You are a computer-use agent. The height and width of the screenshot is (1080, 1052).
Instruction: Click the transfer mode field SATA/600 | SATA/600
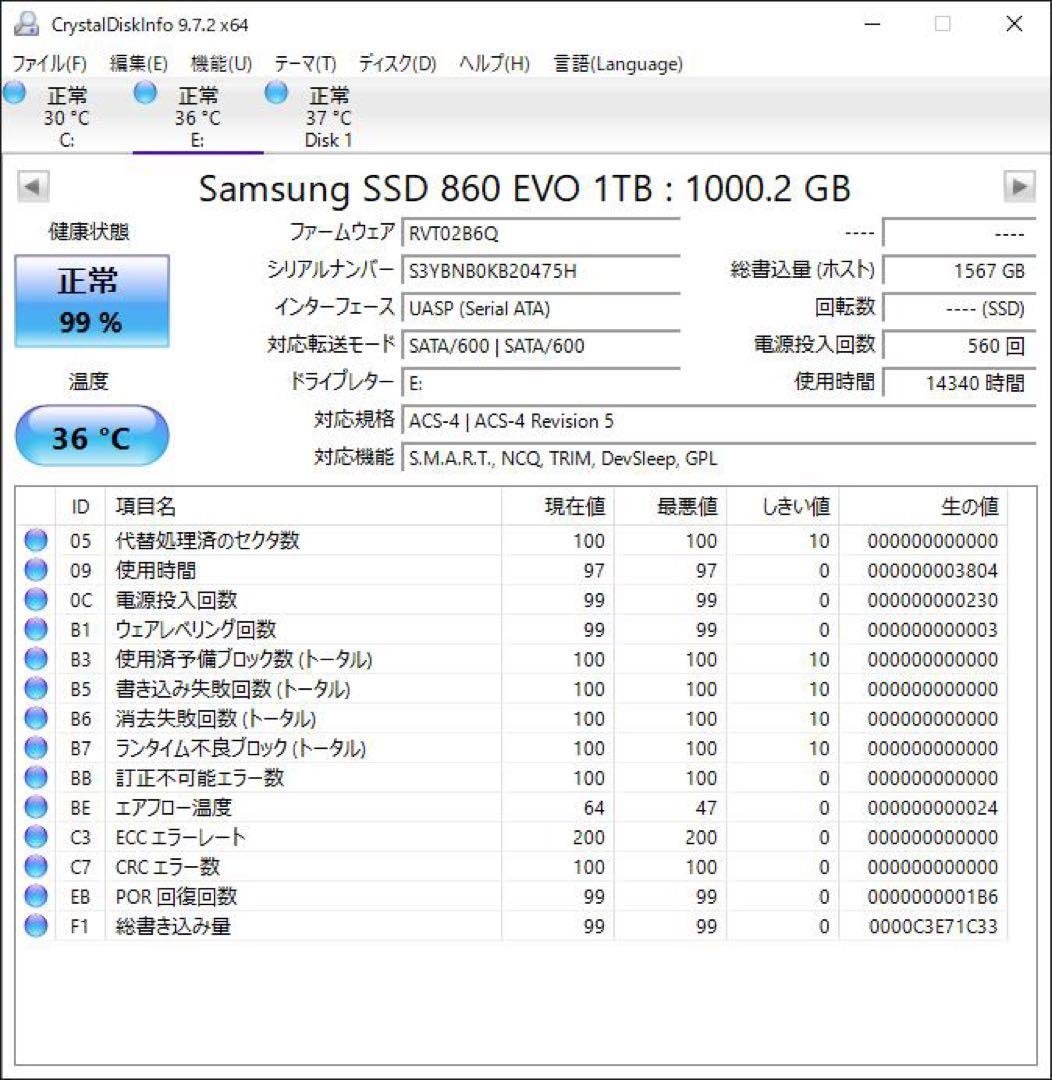pos(541,345)
